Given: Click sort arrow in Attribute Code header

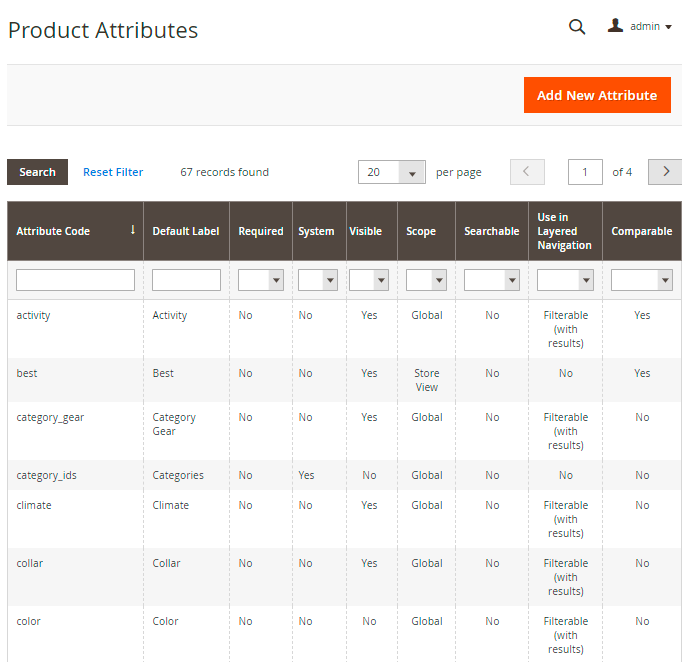Looking at the screenshot, I should (132, 230).
